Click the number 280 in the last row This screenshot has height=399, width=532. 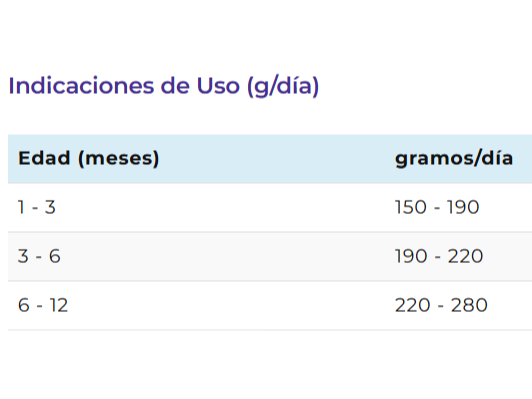469,305
